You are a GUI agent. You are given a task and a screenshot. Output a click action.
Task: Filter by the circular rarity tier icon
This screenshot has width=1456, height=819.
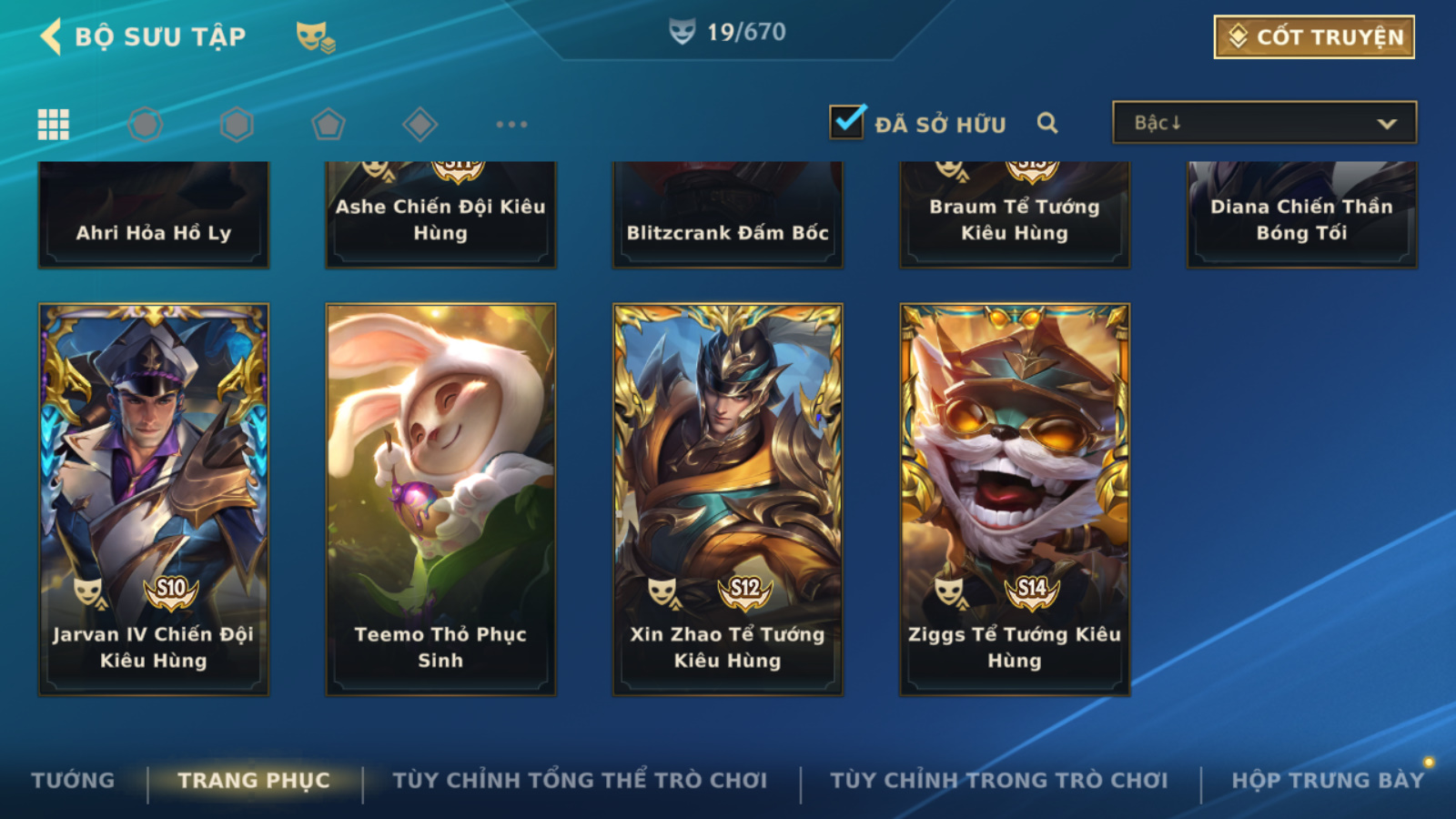pos(145,124)
